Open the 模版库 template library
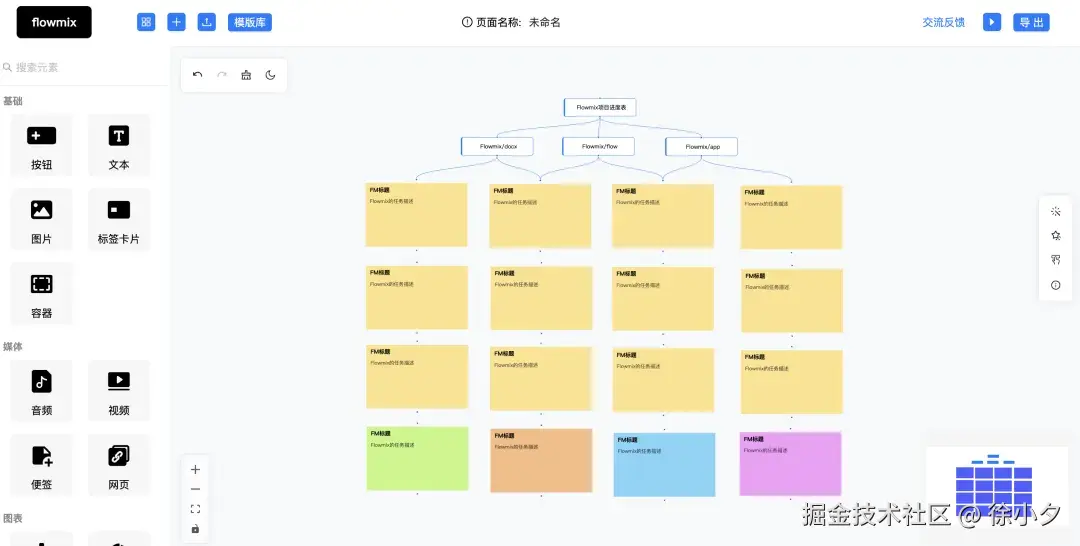Image resolution: width=1080 pixels, height=546 pixels. [250, 22]
